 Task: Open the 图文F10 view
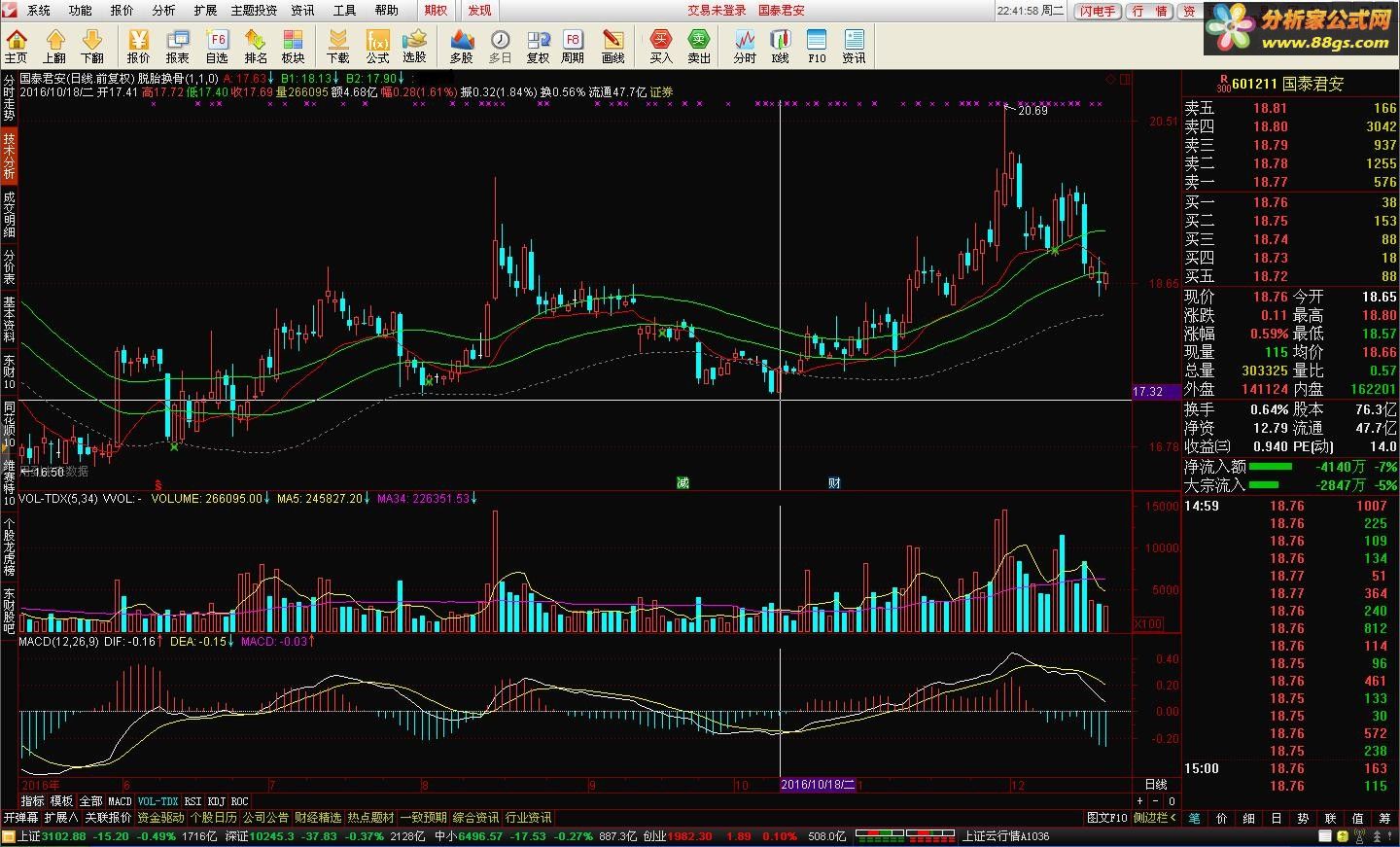point(1106,818)
